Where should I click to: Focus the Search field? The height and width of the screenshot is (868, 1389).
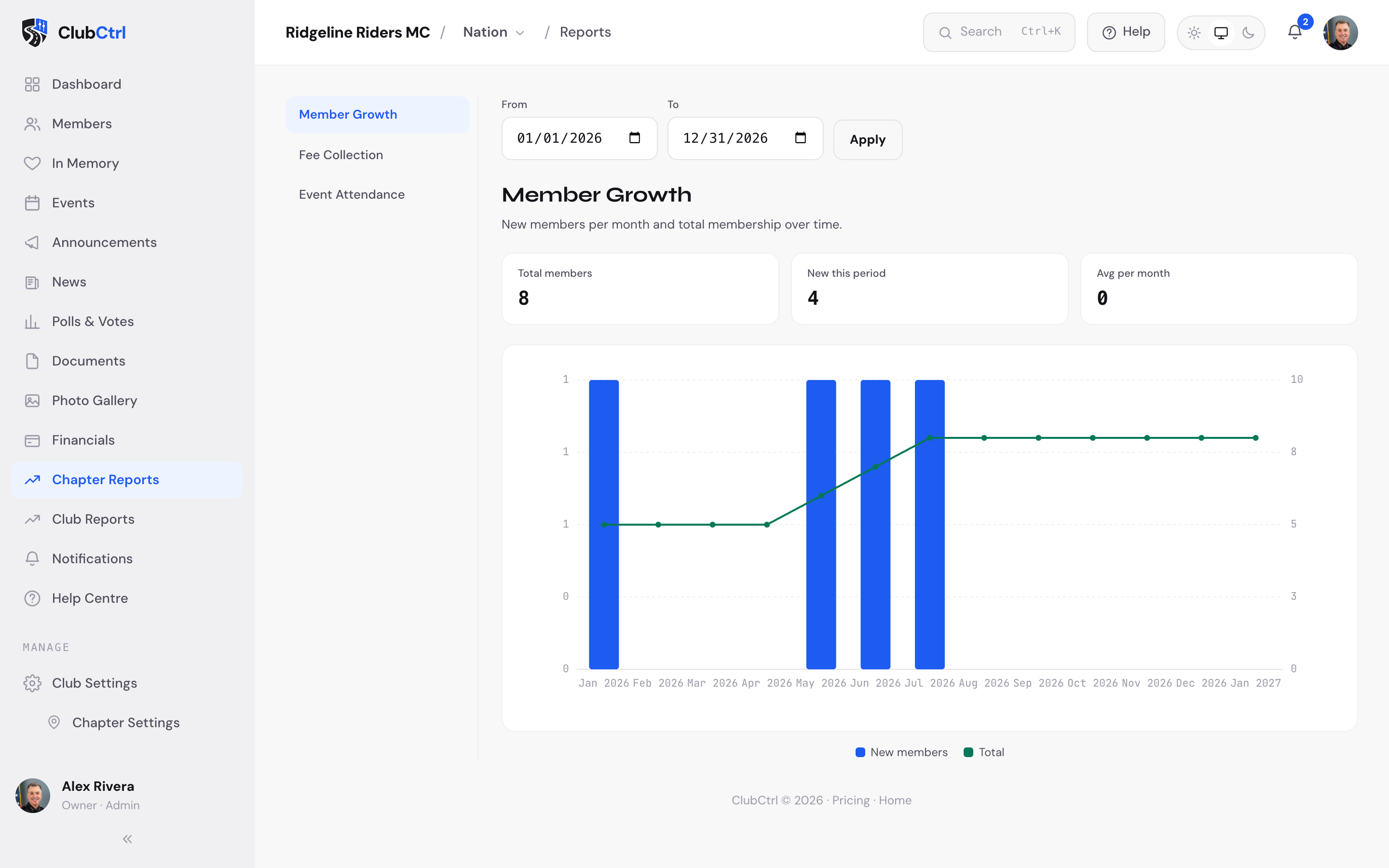(x=999, y=32)
